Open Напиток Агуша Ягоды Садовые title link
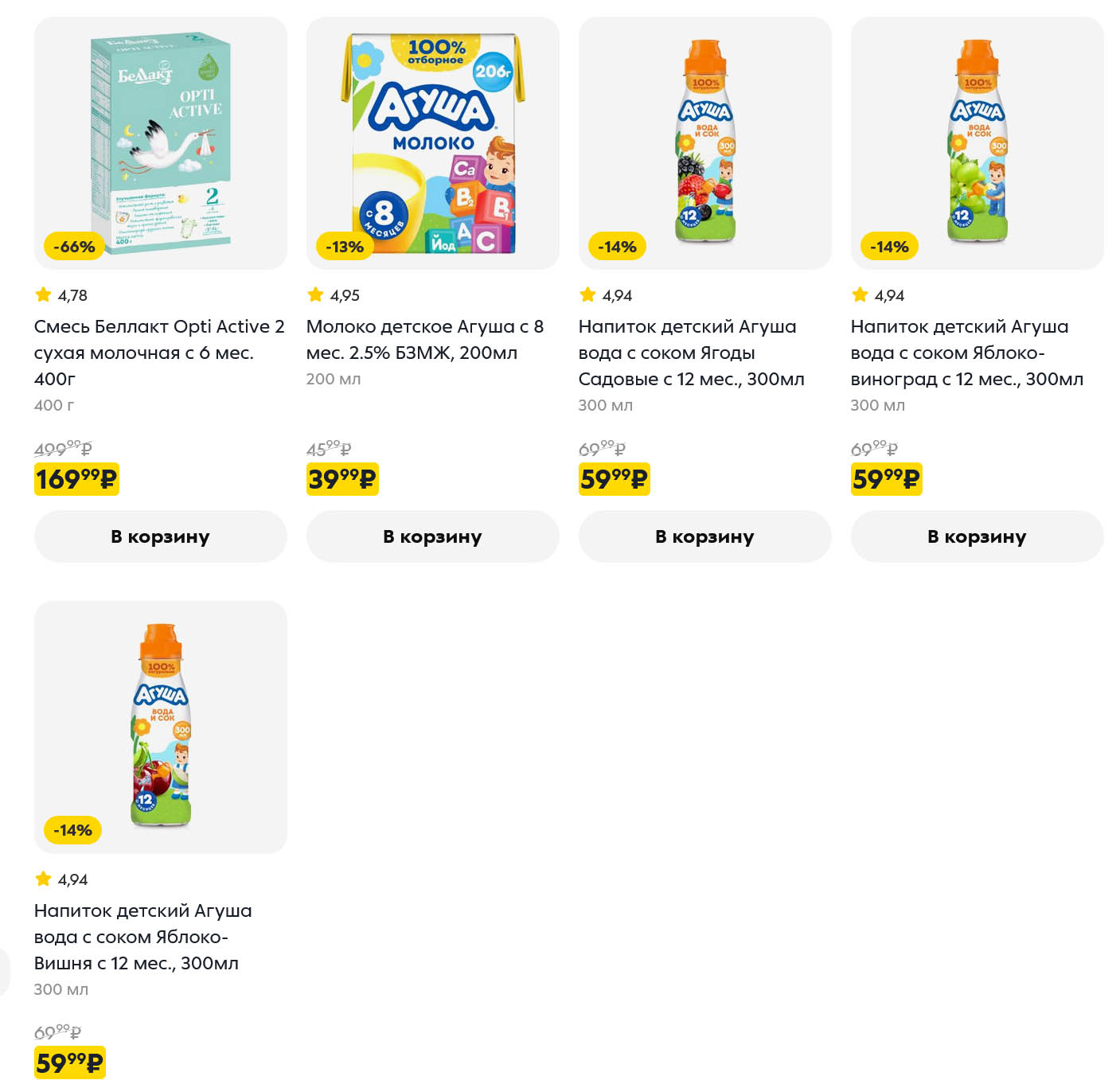 [x=691, y=352]
